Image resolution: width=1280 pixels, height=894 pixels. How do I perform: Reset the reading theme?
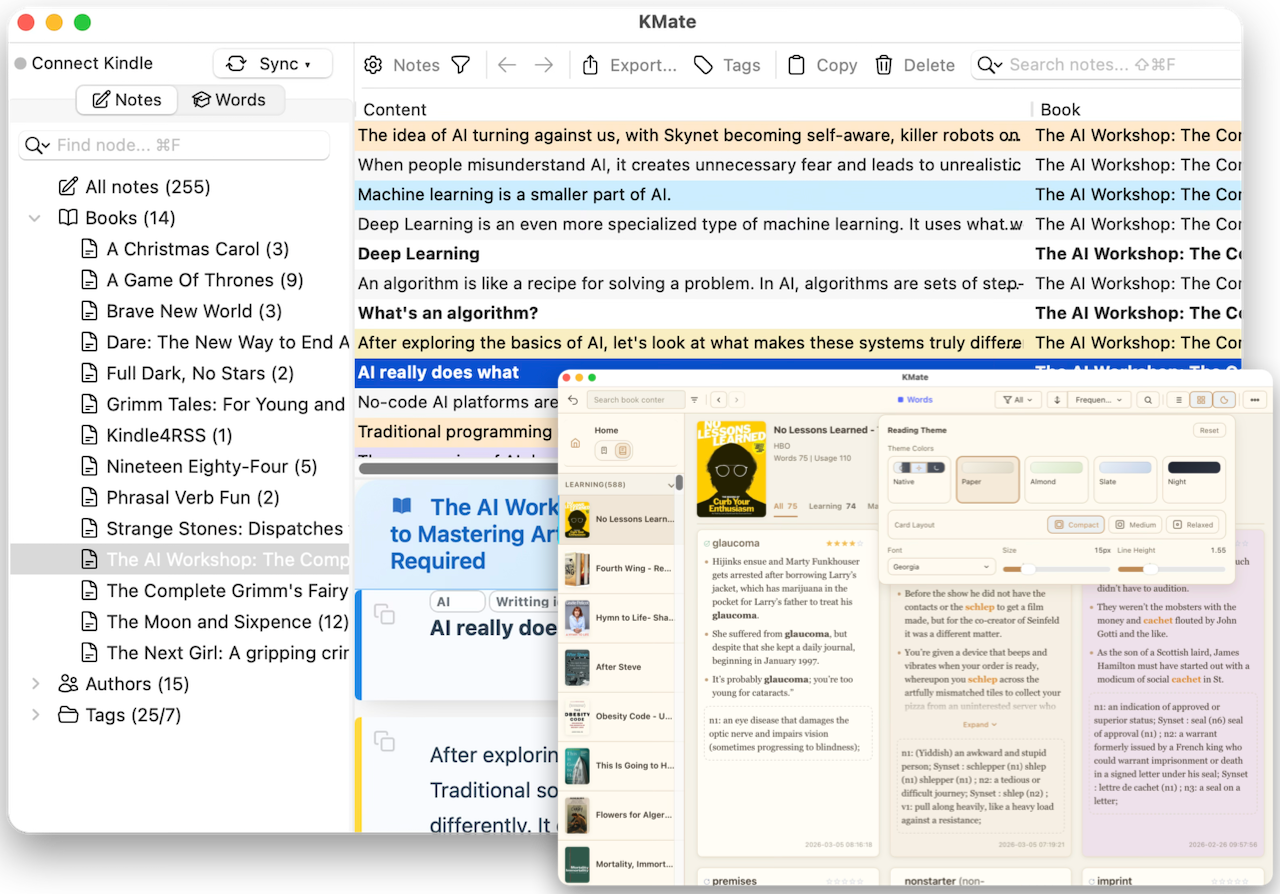click(x=1209, y=430)
